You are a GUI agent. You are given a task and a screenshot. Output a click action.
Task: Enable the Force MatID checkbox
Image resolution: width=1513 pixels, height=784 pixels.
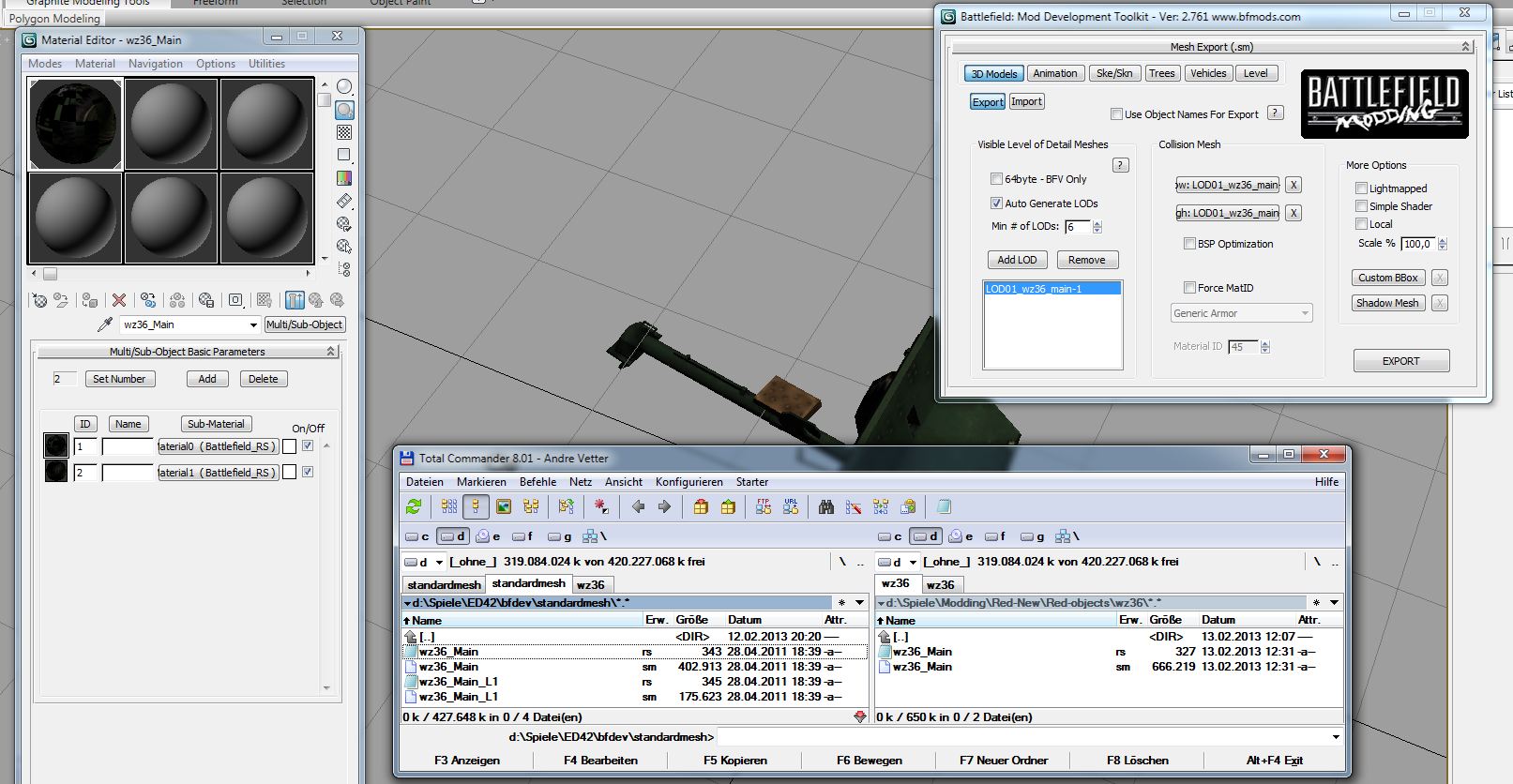click(1190, 288)
